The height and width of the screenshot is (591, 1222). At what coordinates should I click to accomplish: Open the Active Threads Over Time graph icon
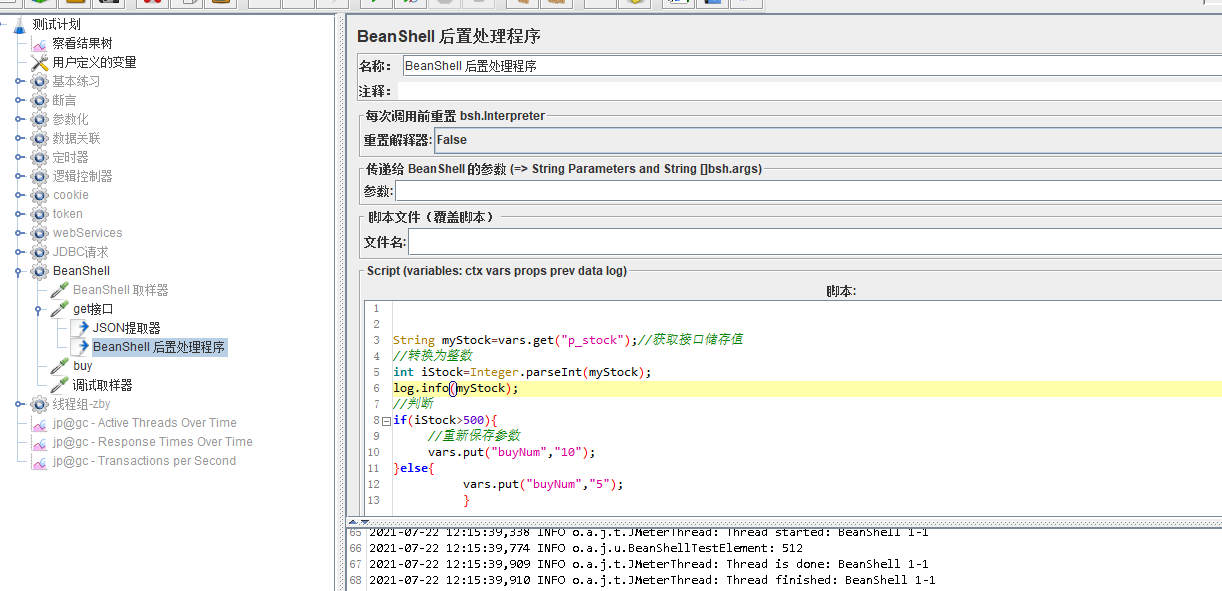pos(39,423)
